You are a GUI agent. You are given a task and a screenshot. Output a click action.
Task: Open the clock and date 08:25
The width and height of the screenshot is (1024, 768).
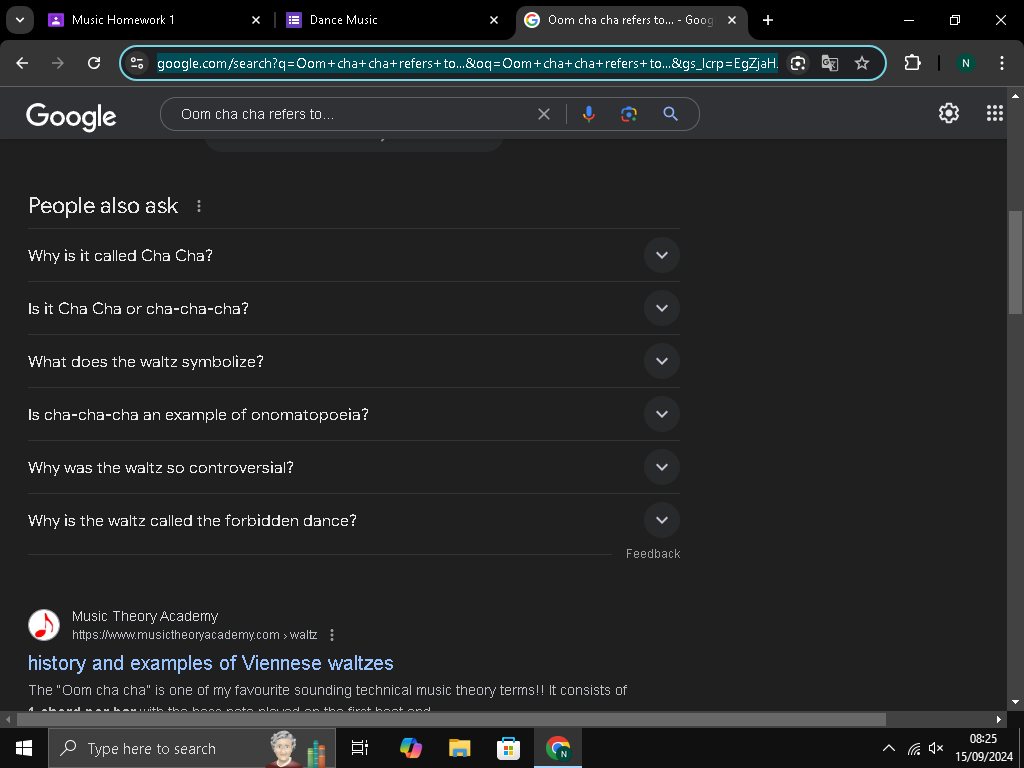coord(984,748)
